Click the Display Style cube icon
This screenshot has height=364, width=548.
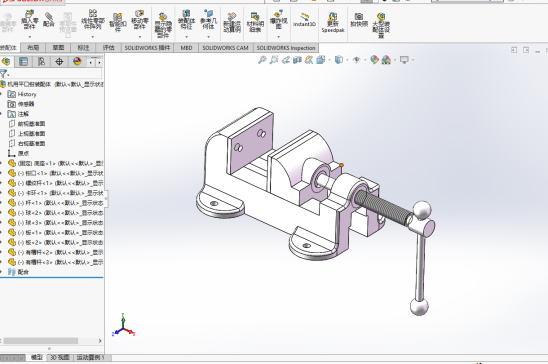(339, 60)
